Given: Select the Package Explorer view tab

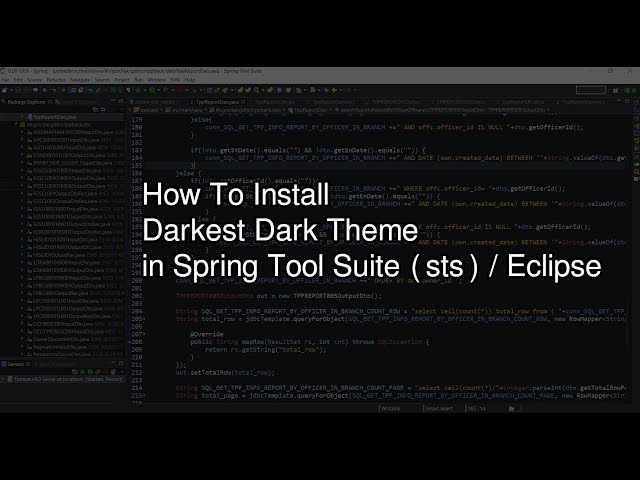Looking at the screenshot, I should 27,102.
